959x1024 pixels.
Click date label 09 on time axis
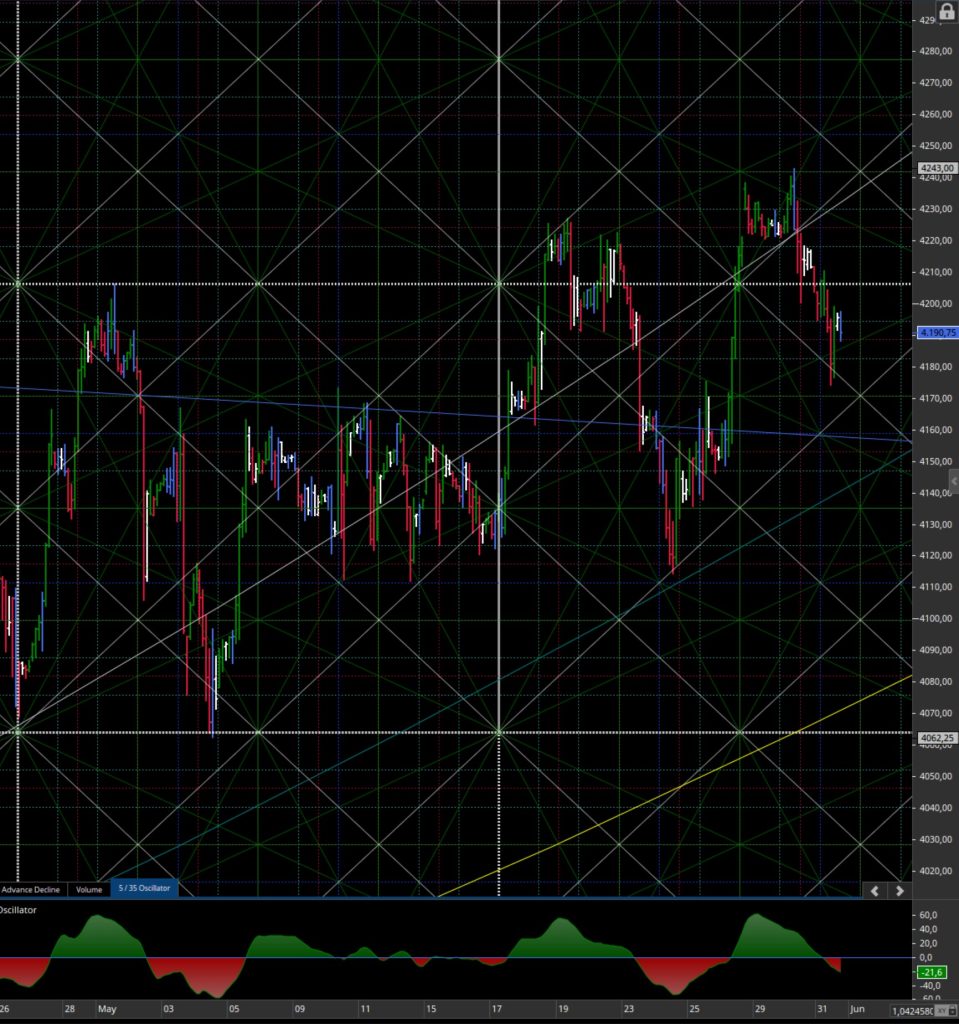click(x=300, y=1009)
